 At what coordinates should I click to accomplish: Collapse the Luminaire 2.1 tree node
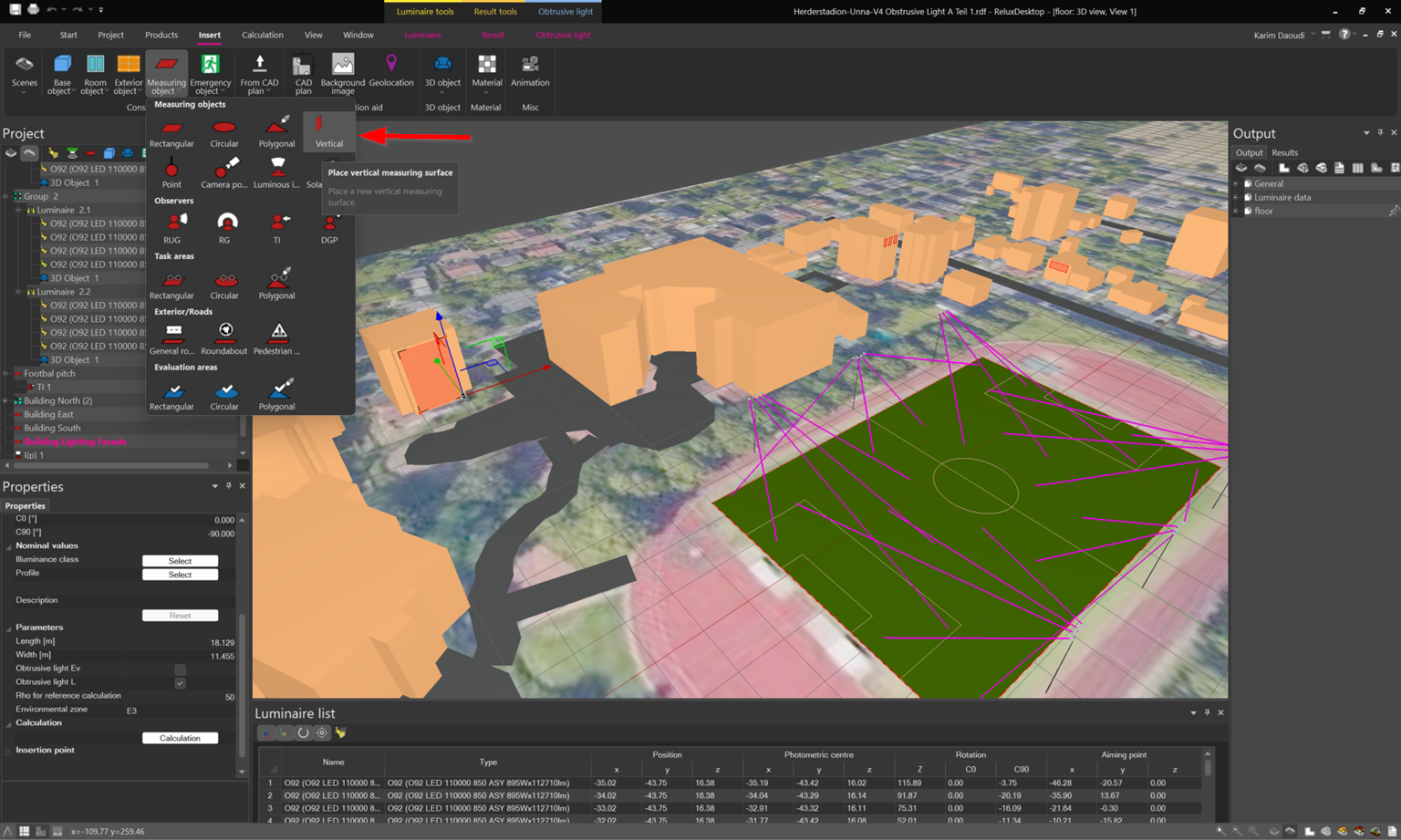18,210
